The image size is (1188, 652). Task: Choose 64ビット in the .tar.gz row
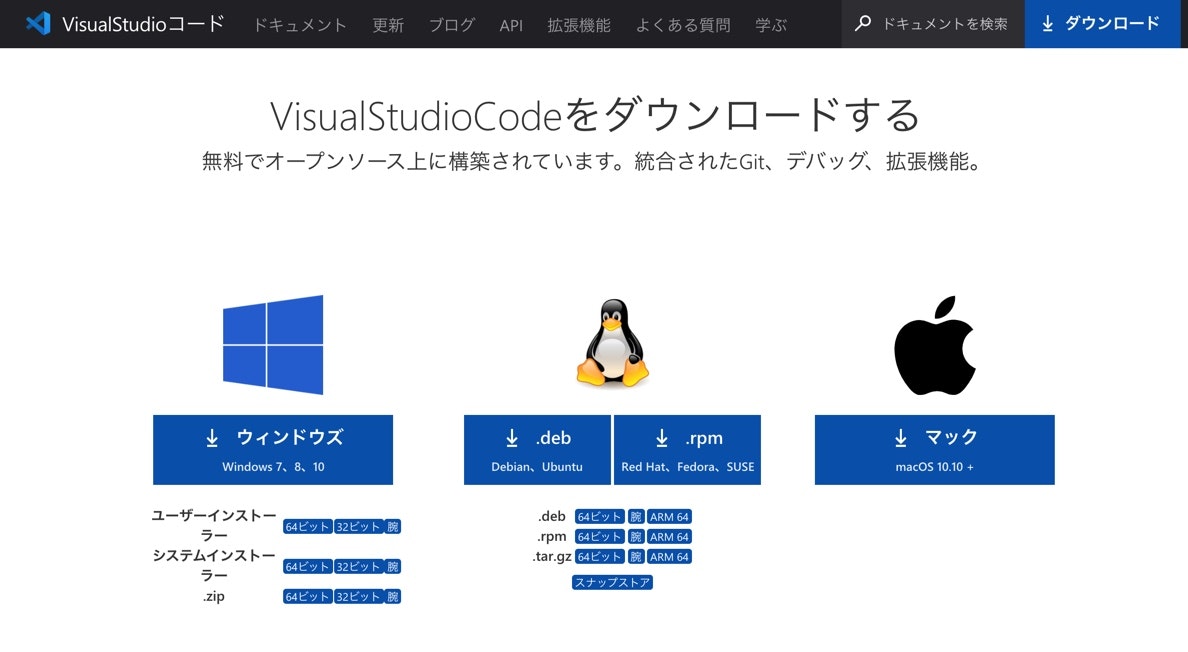599,557
